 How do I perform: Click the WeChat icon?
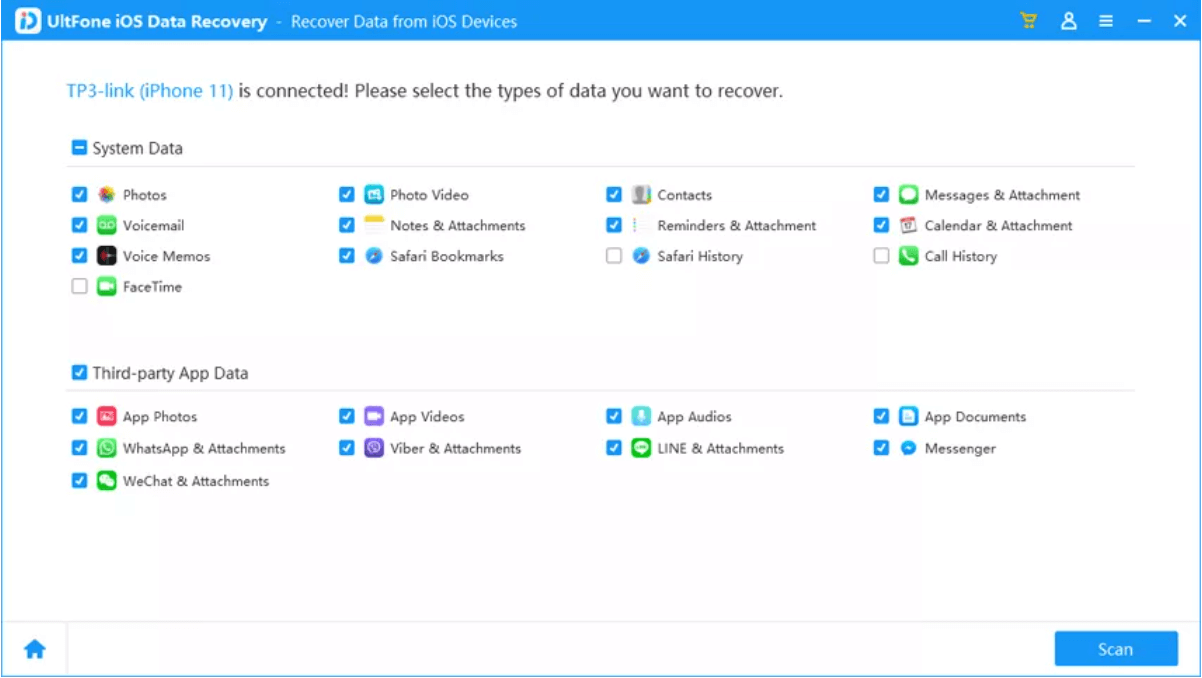click(105, 480)
